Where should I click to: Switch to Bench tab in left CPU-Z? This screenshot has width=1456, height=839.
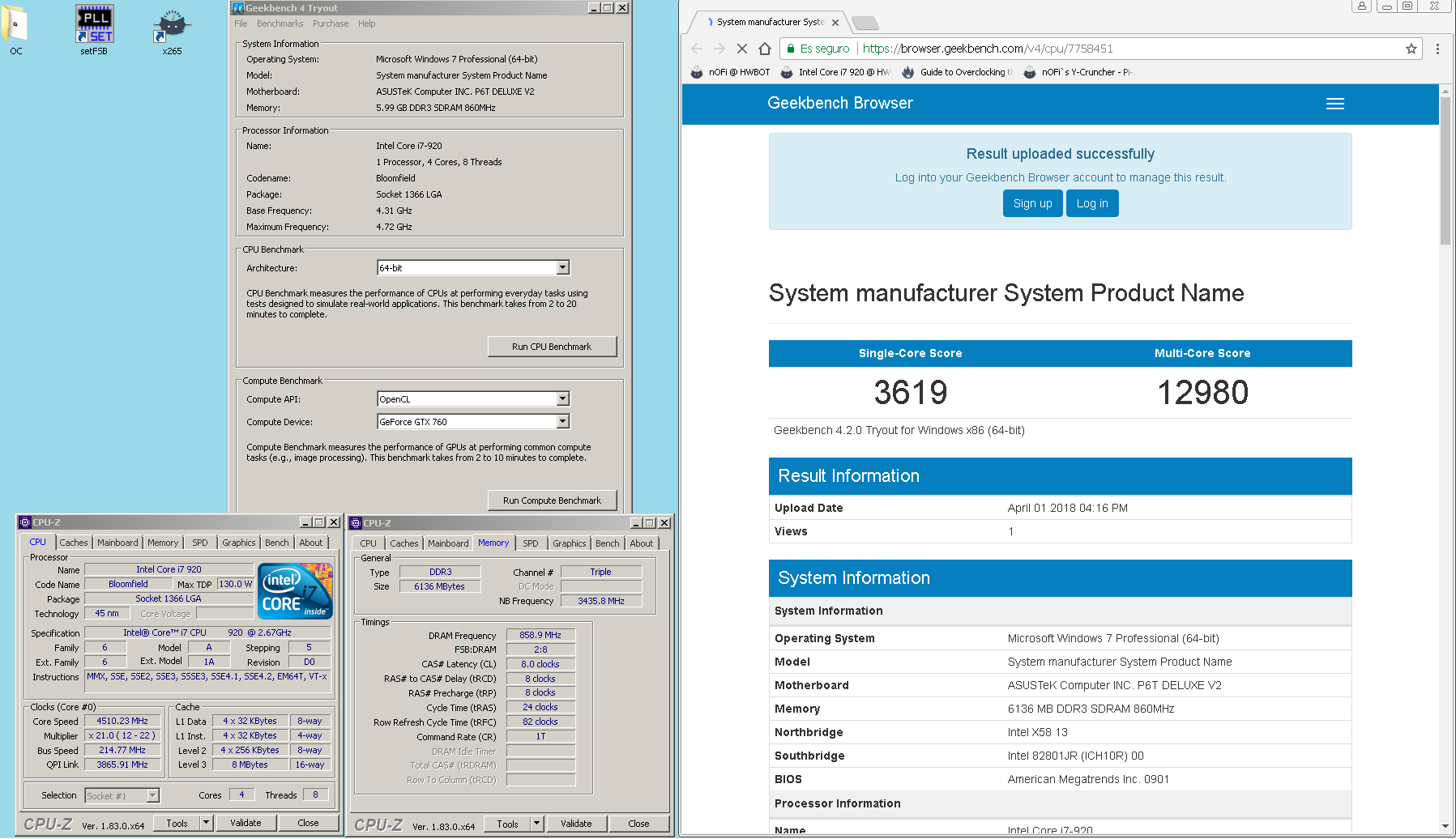coord(277,543)
